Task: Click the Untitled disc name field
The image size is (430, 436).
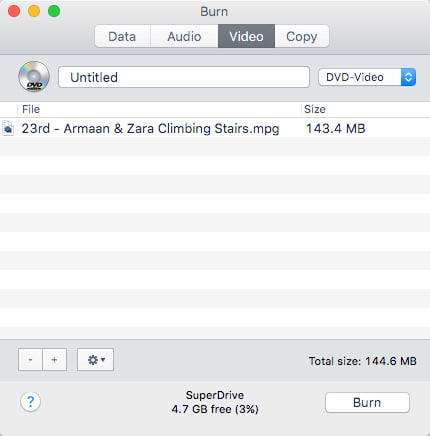Action: [184, 77]
